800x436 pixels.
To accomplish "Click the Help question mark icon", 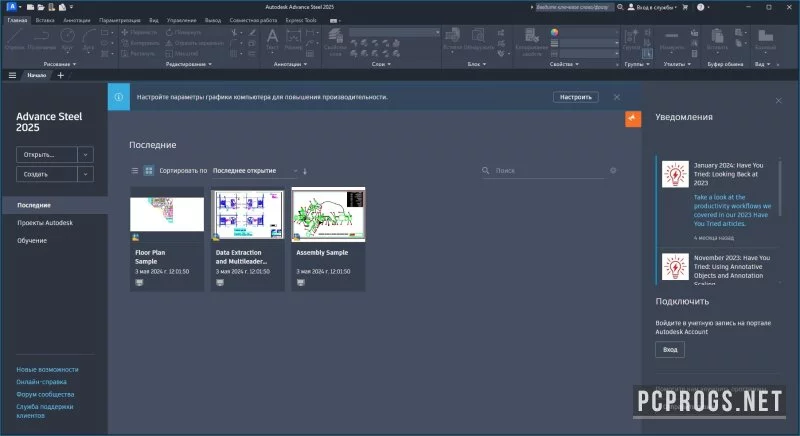I will [701, 7].
